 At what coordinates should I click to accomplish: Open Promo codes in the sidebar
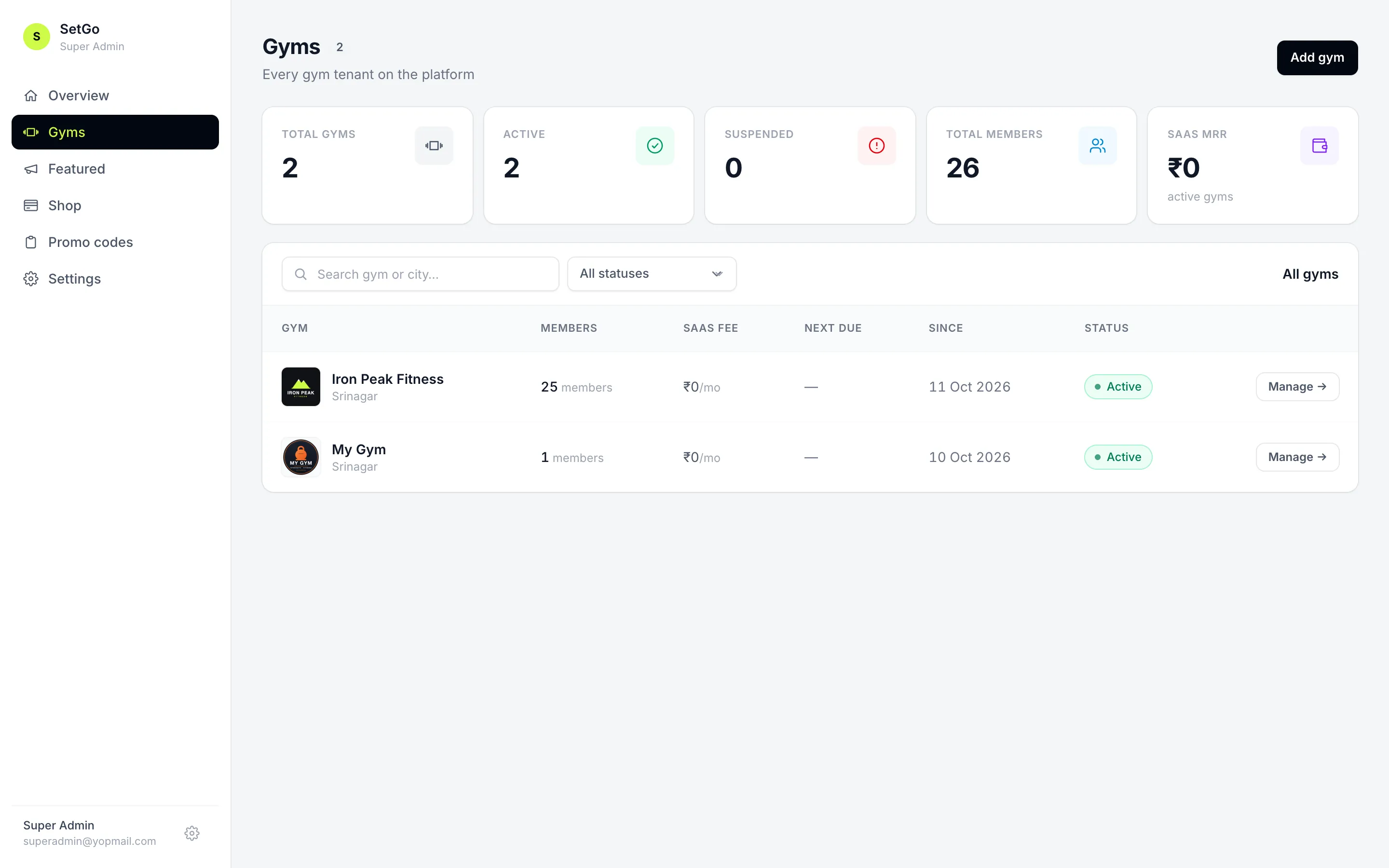(x=115, y=242)
